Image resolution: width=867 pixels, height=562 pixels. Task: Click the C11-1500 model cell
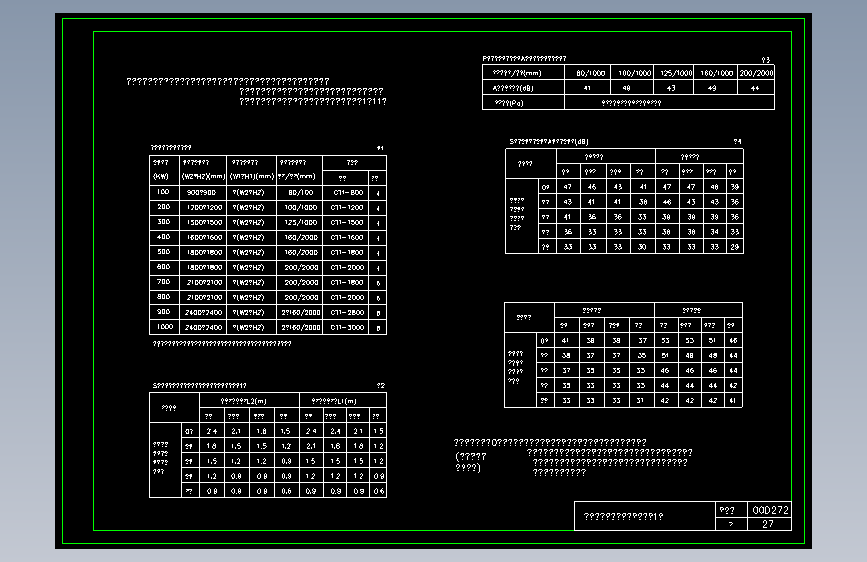(347, 222)
